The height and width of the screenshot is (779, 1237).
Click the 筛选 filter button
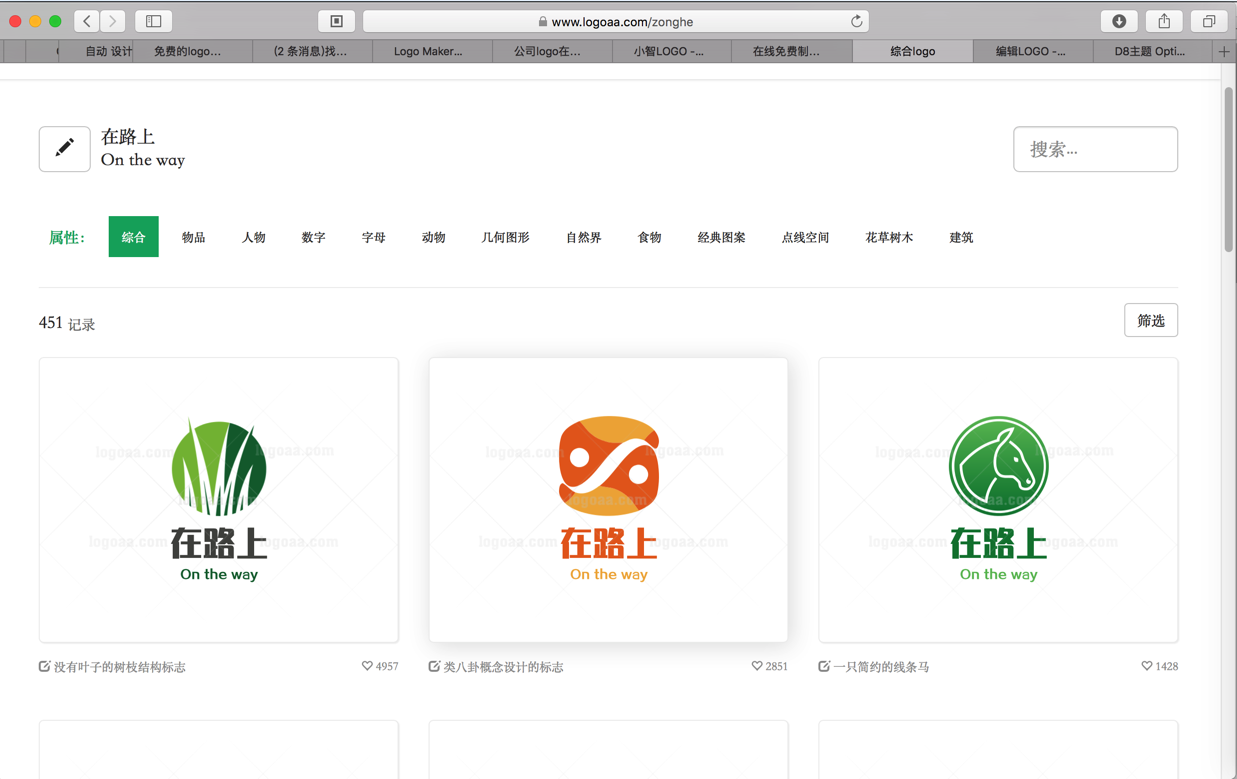(1151, 320)
